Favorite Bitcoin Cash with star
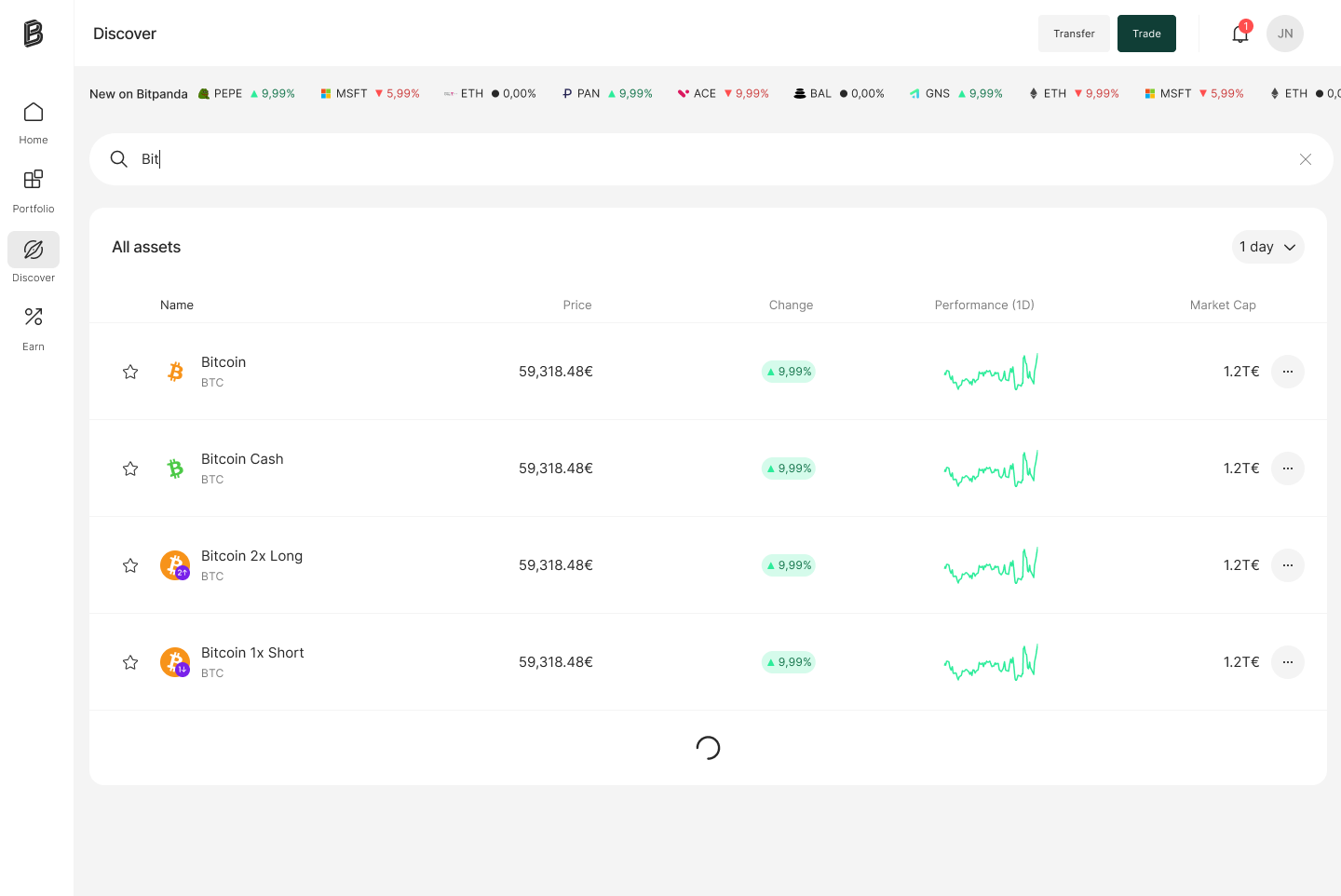 130,468
